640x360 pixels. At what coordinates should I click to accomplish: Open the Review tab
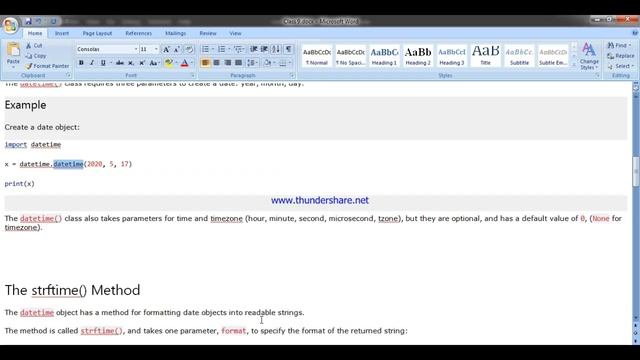pyautogui.click(x=208, y=33)
